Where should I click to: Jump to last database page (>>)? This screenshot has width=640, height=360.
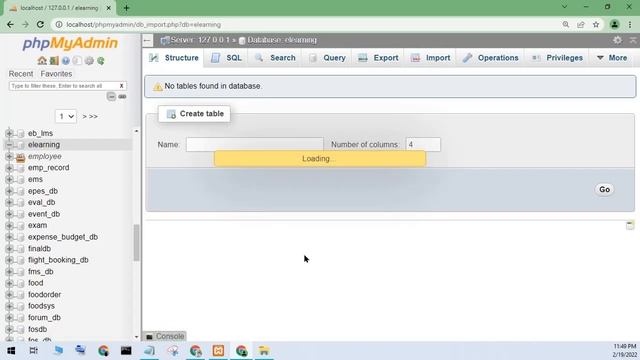[93, 116]
